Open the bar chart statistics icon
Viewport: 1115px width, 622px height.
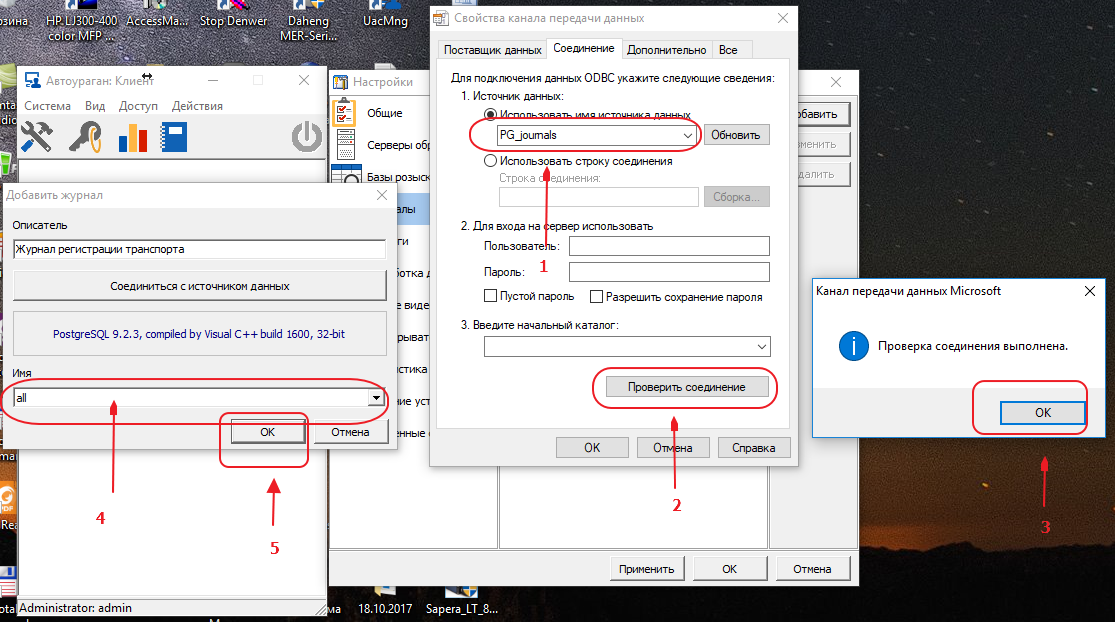(132, 136)
